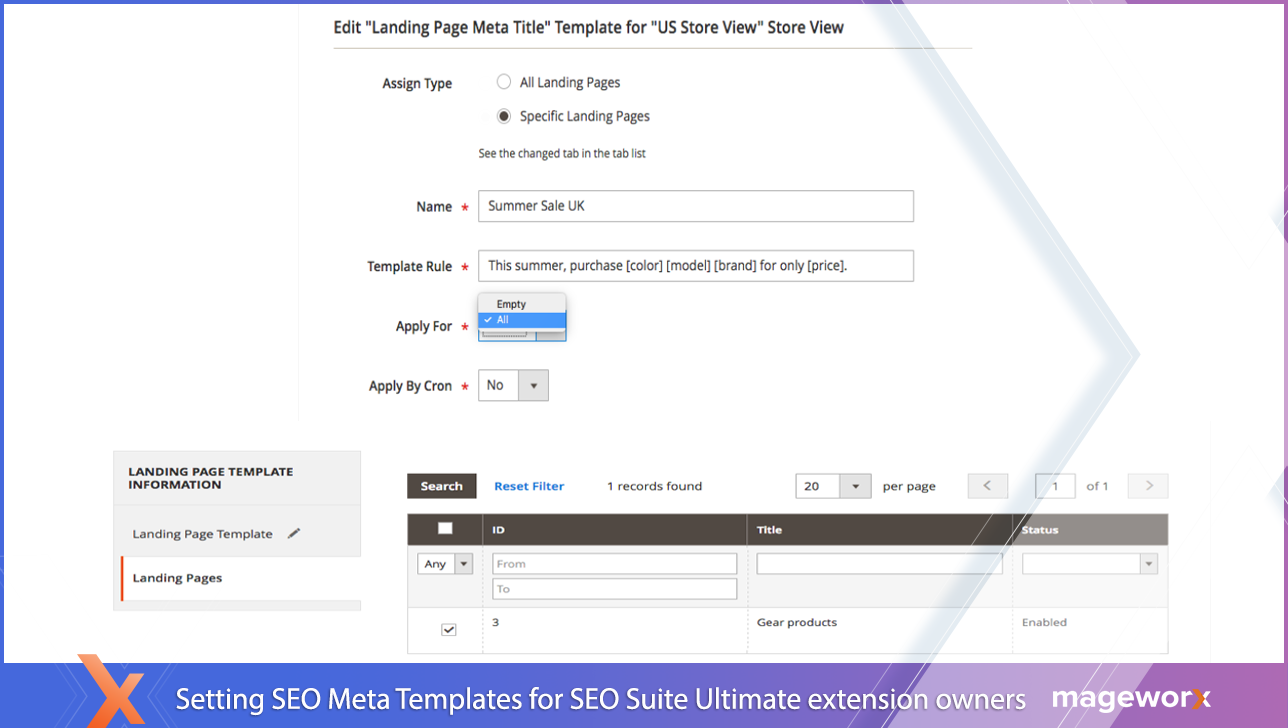Switch to the Landing Pages tab
This screenshot has height=728, width=1288.
178,578
